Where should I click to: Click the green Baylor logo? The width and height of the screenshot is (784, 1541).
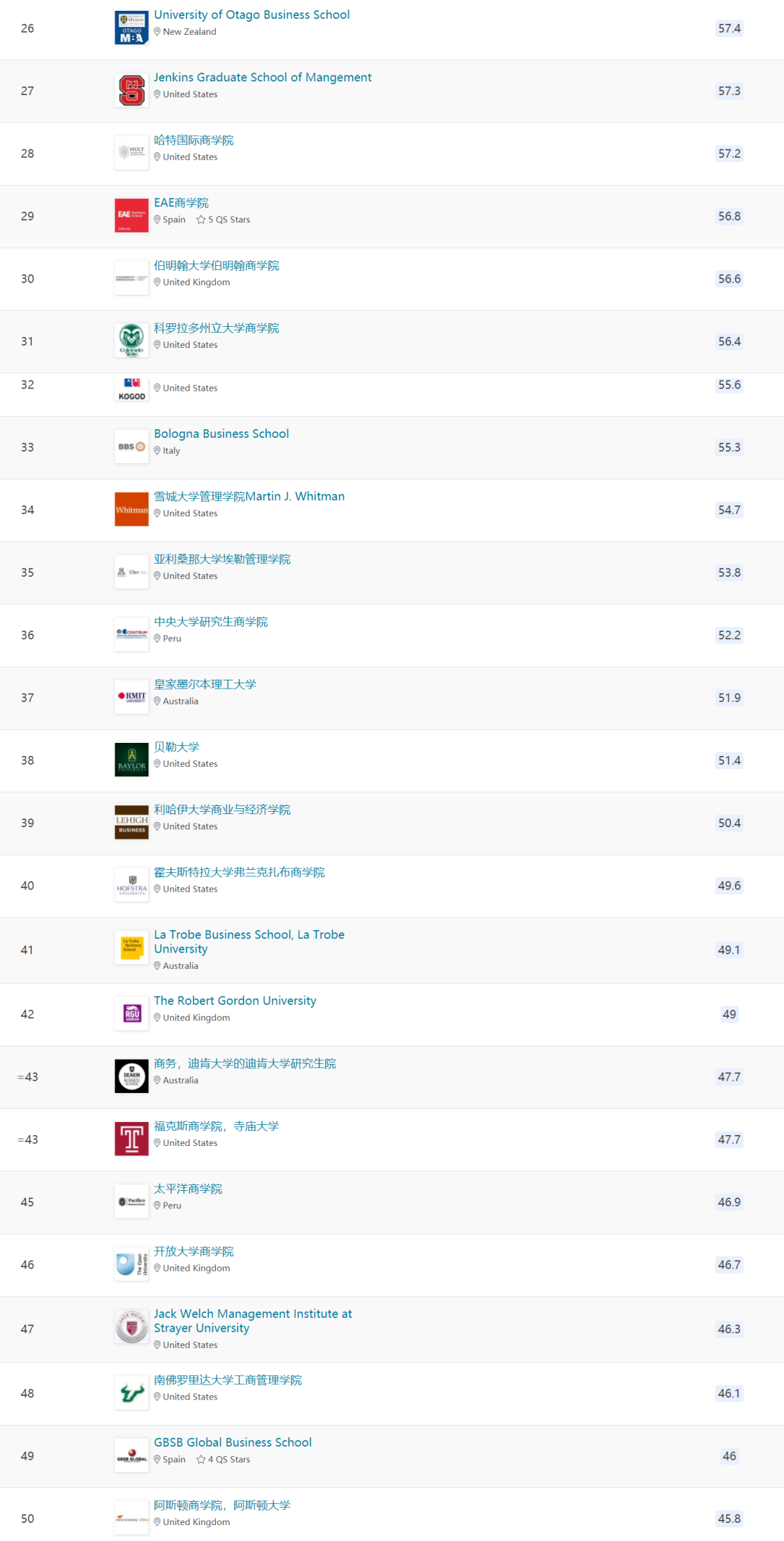click(131, 760)
